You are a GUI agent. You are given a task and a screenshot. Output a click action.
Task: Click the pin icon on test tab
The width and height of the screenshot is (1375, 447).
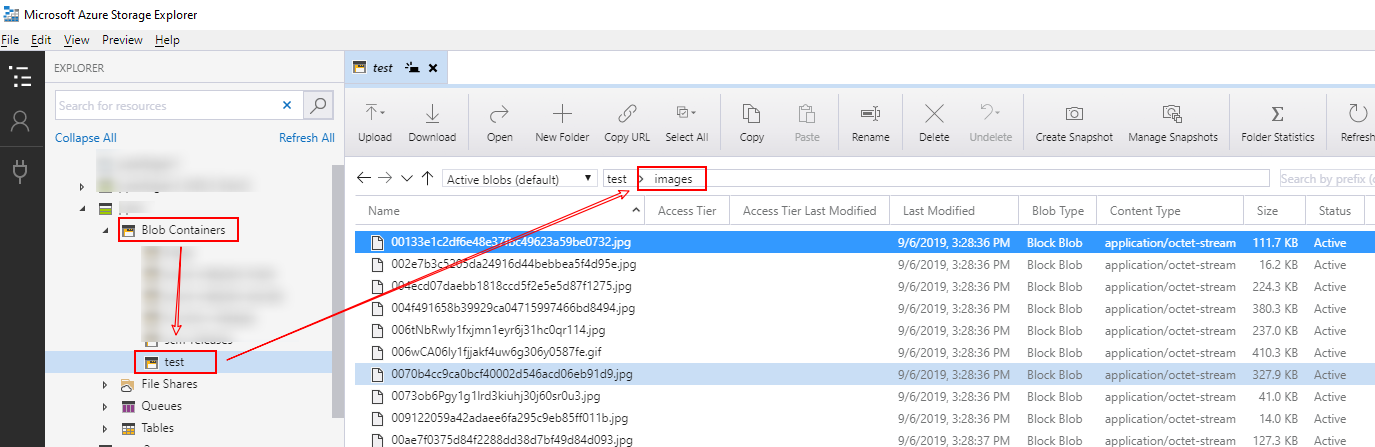point(413,68)
